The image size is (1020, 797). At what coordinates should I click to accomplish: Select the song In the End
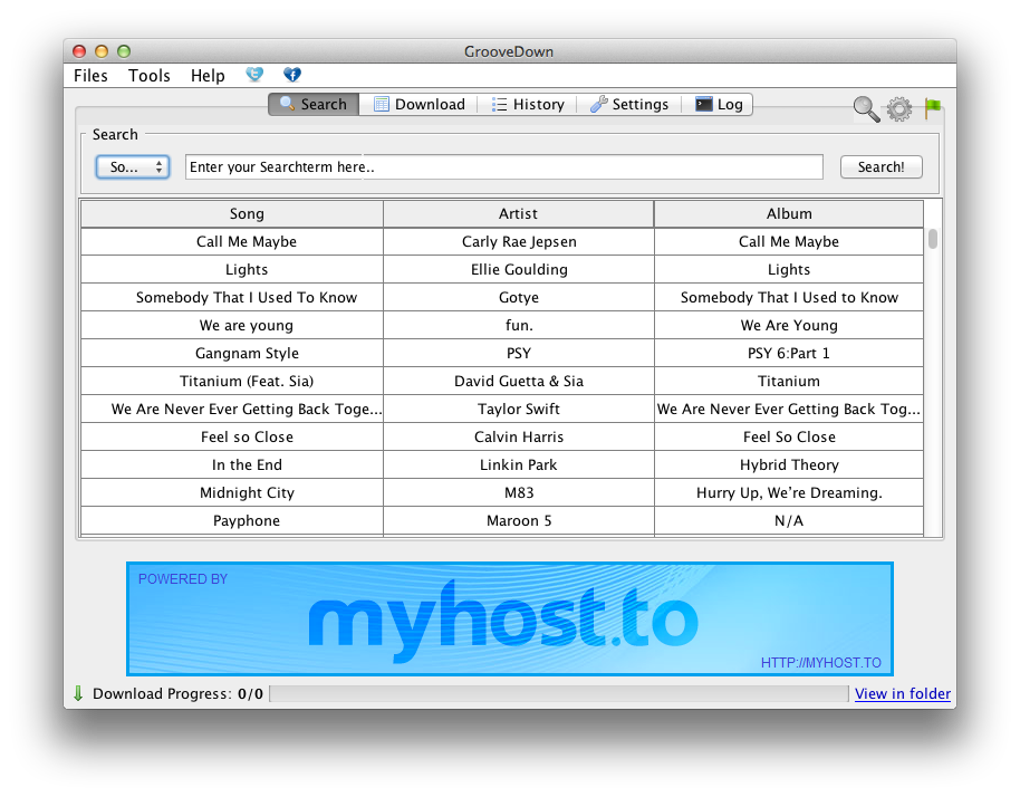pos(232,465)
